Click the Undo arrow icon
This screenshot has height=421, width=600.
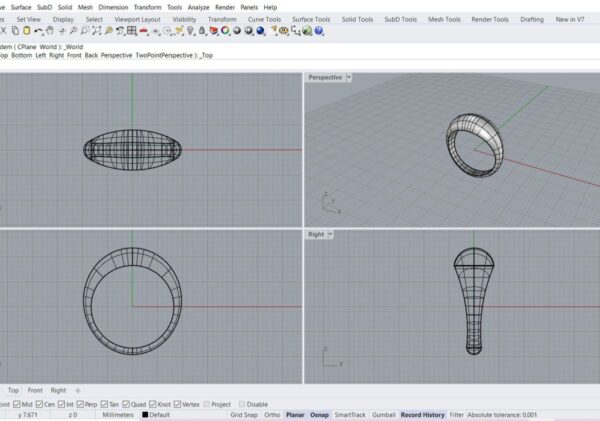pos(39,31)
